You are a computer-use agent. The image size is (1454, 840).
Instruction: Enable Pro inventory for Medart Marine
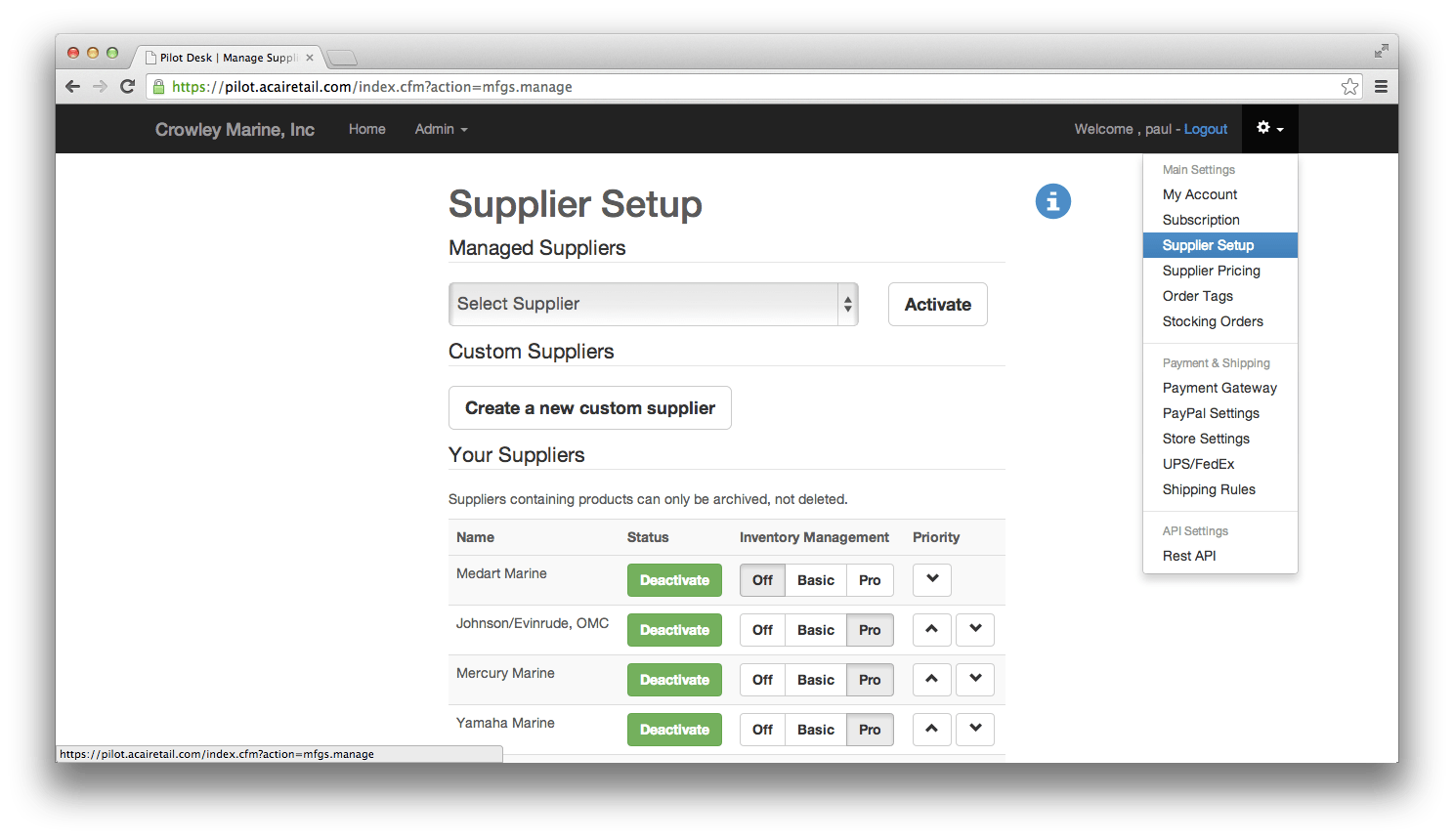[870, 579]
